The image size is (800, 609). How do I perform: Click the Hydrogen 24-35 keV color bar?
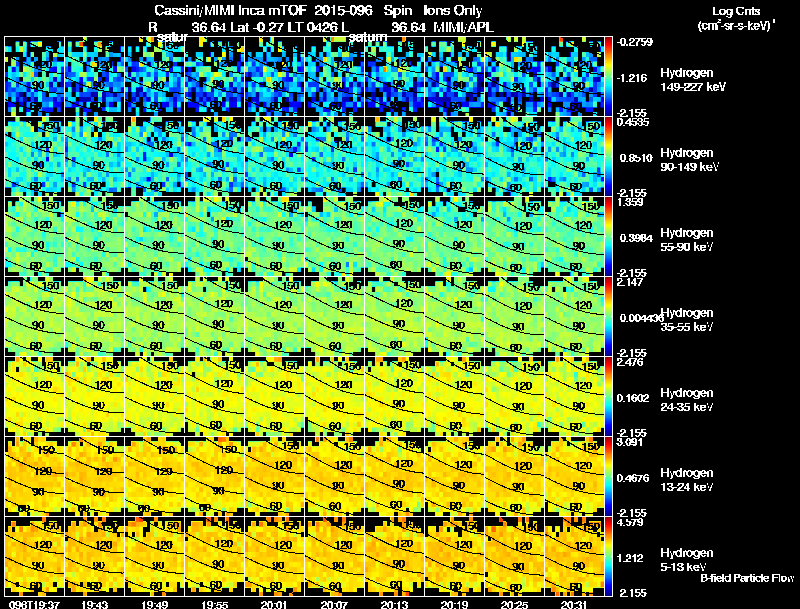[609, 396]
